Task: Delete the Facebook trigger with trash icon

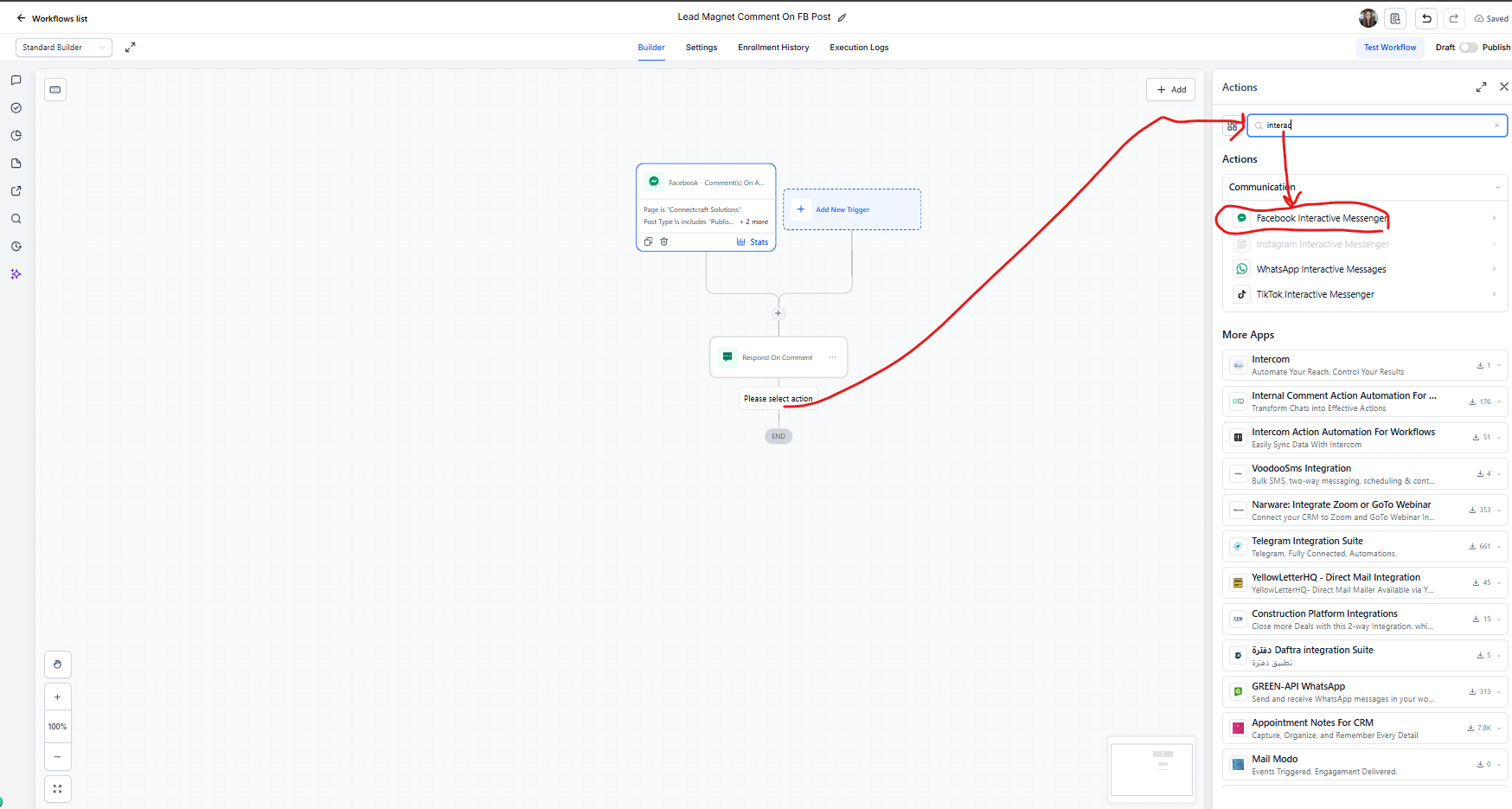Action: pos(664,241)
